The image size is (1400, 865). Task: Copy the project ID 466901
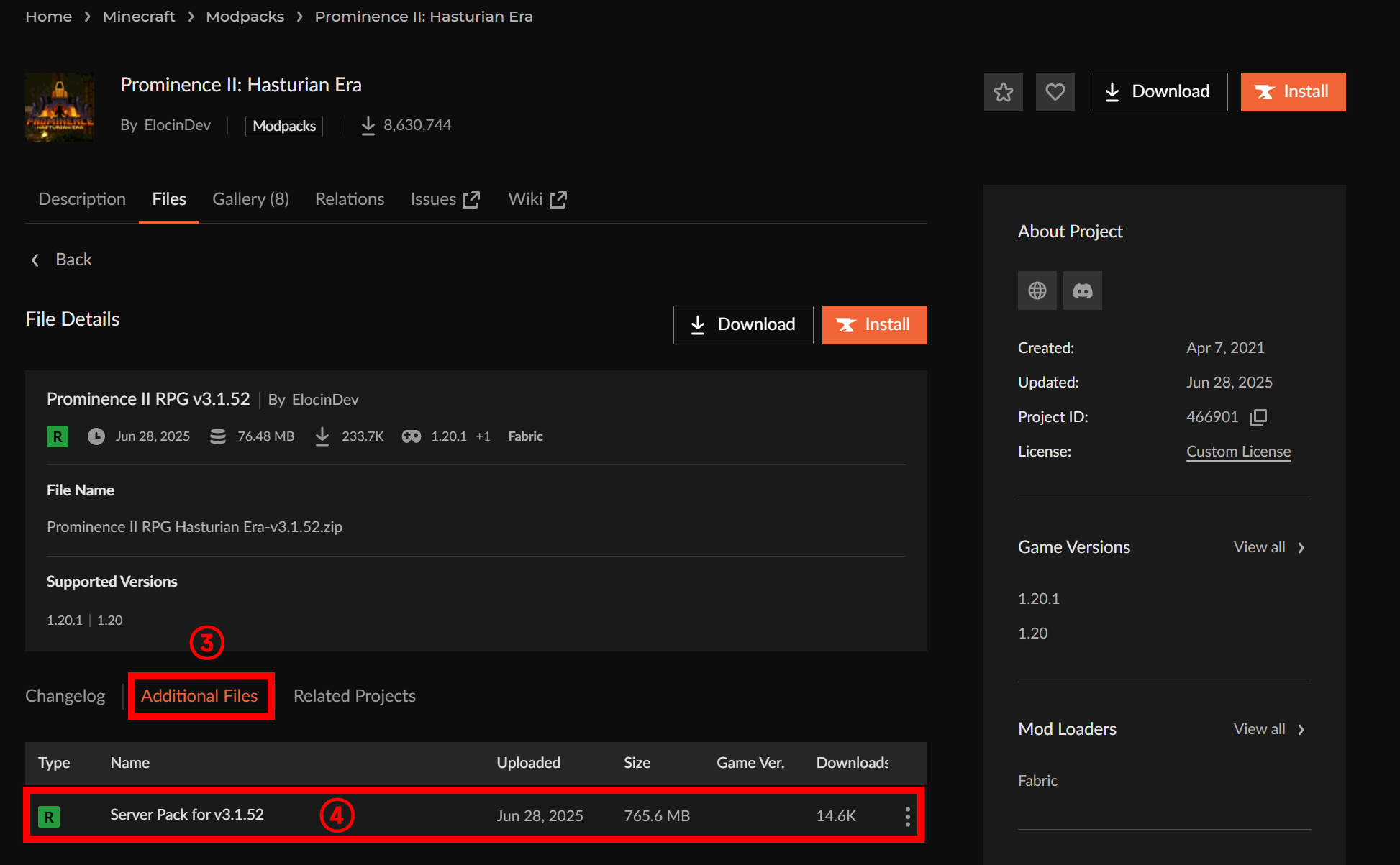click(1258, 417)
